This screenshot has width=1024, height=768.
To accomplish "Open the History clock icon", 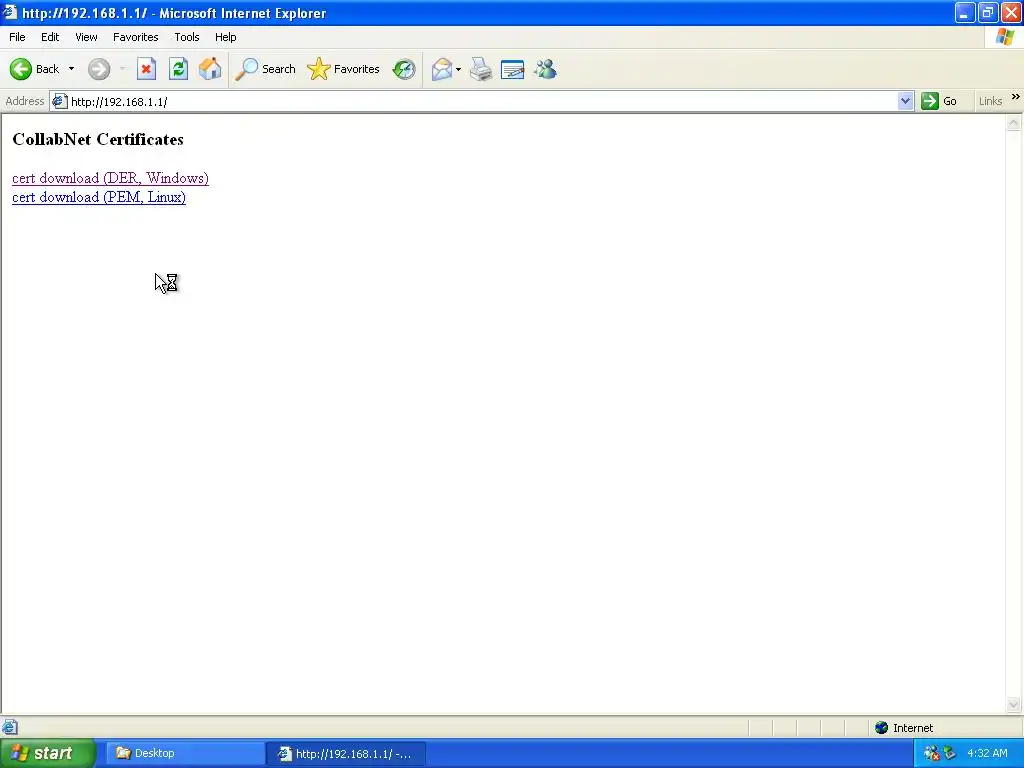I will (x=404, y=69).
